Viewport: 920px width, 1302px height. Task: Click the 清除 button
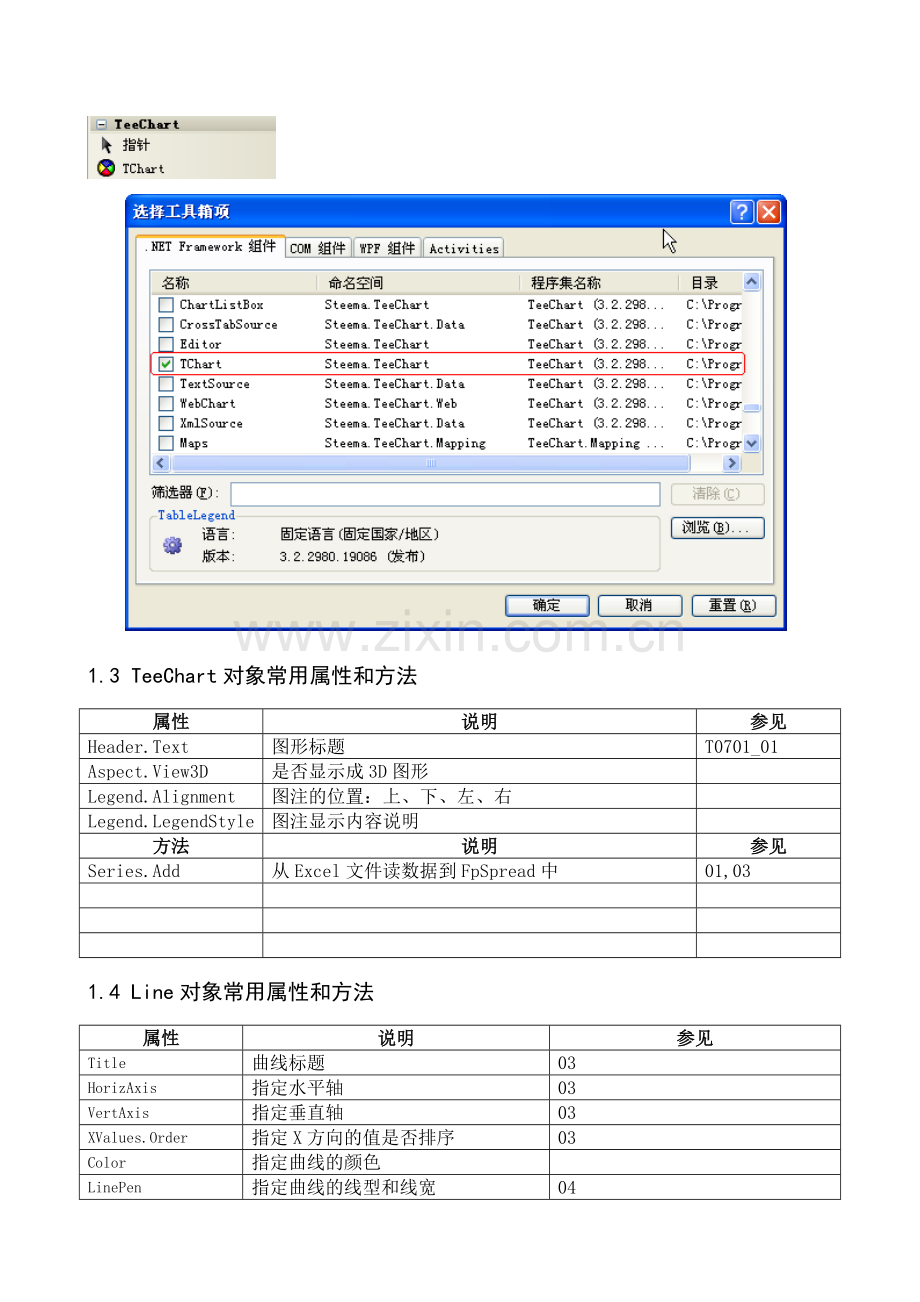pos(717,494)
